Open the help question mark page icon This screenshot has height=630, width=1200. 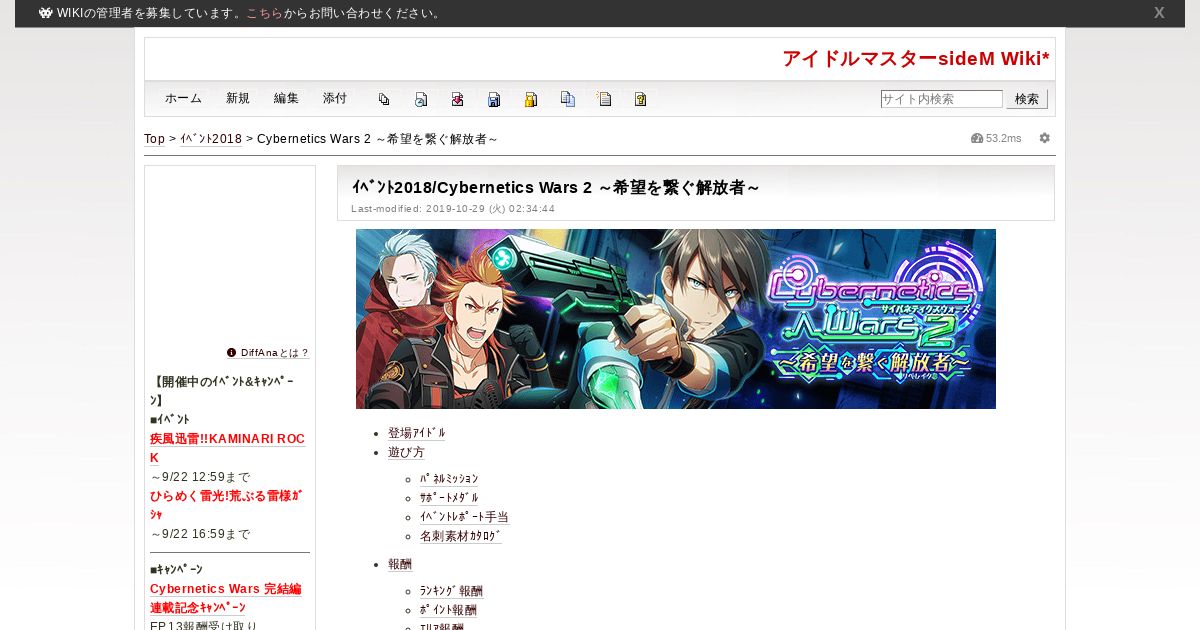(x=641, y=99)
